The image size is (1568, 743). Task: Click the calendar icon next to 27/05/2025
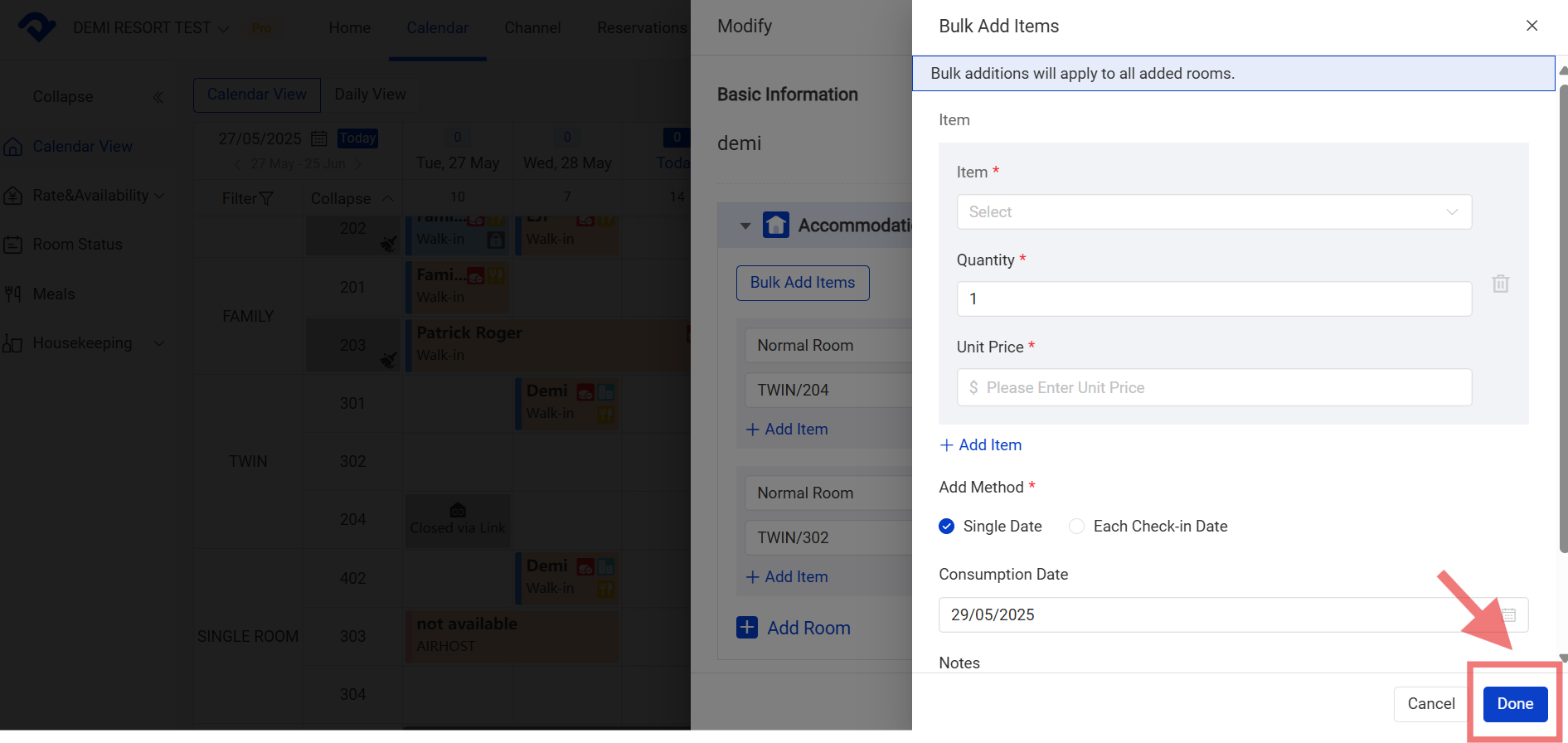(319, 138)
